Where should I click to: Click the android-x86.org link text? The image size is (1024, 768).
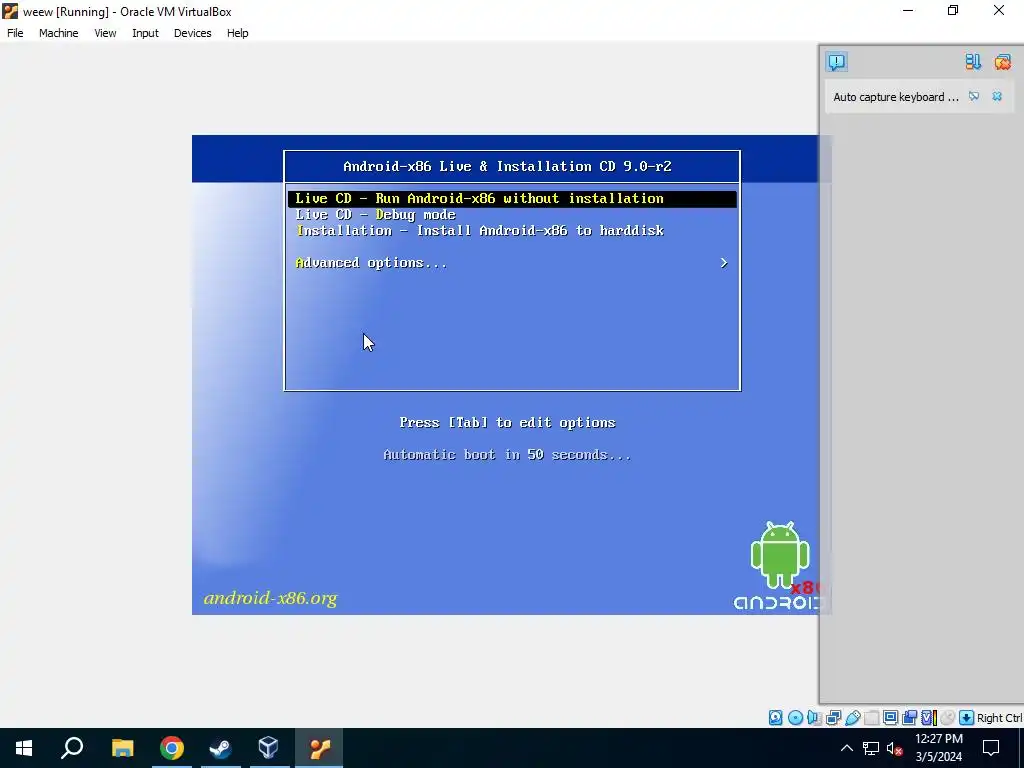point(270,598)
